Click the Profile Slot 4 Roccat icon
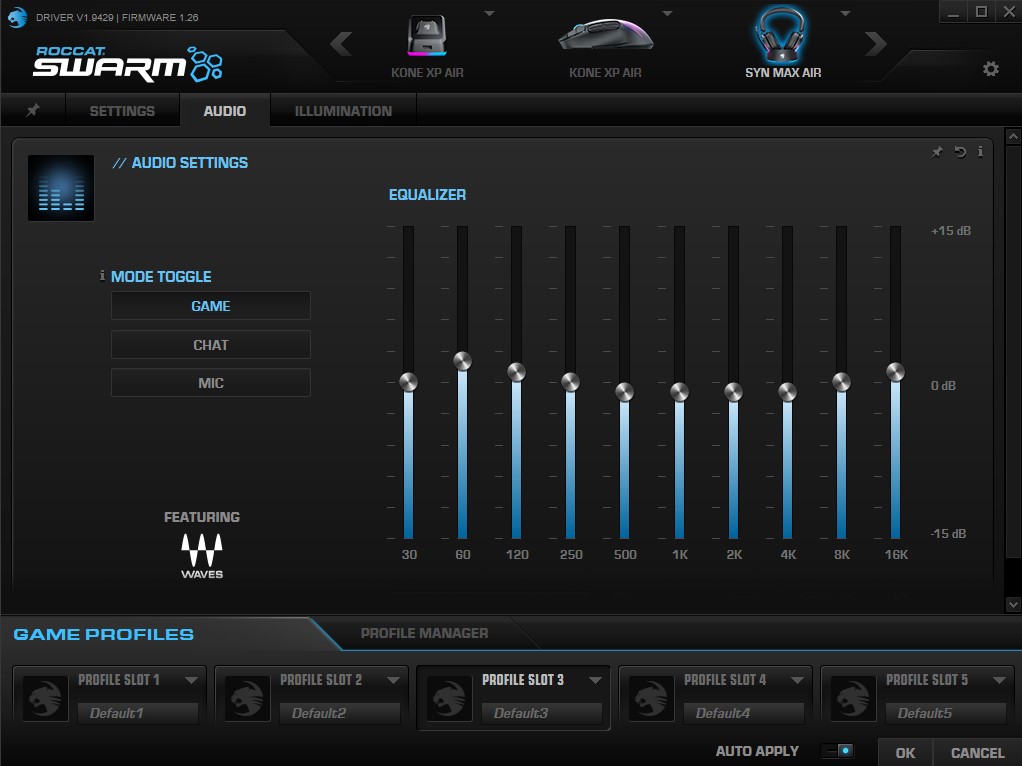The width and height of the screenshot is (1022, 766). pos(651,698)
